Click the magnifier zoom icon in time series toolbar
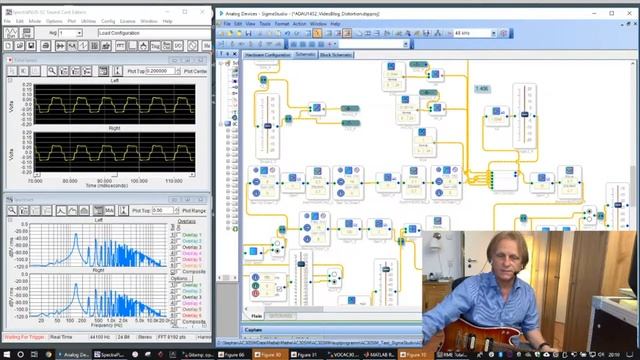 (x=52, y=71)
